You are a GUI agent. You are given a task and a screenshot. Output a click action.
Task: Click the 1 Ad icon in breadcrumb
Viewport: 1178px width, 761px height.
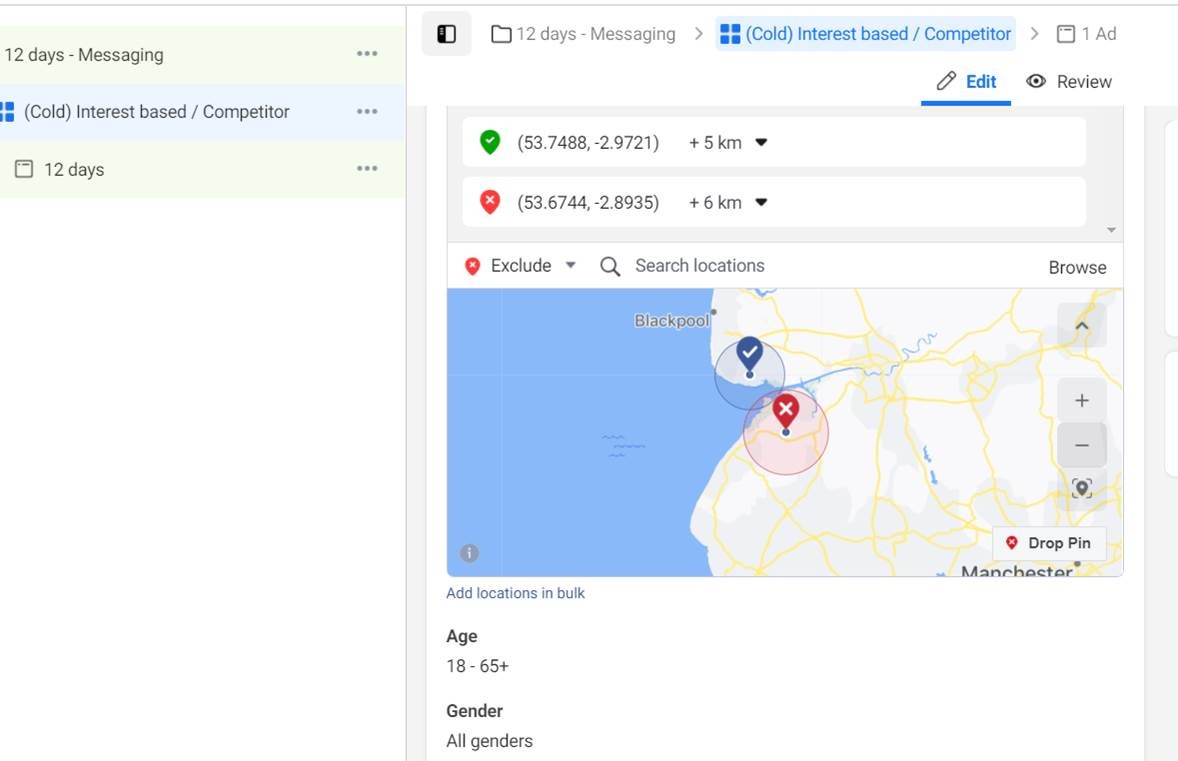tap(1065, 34)
